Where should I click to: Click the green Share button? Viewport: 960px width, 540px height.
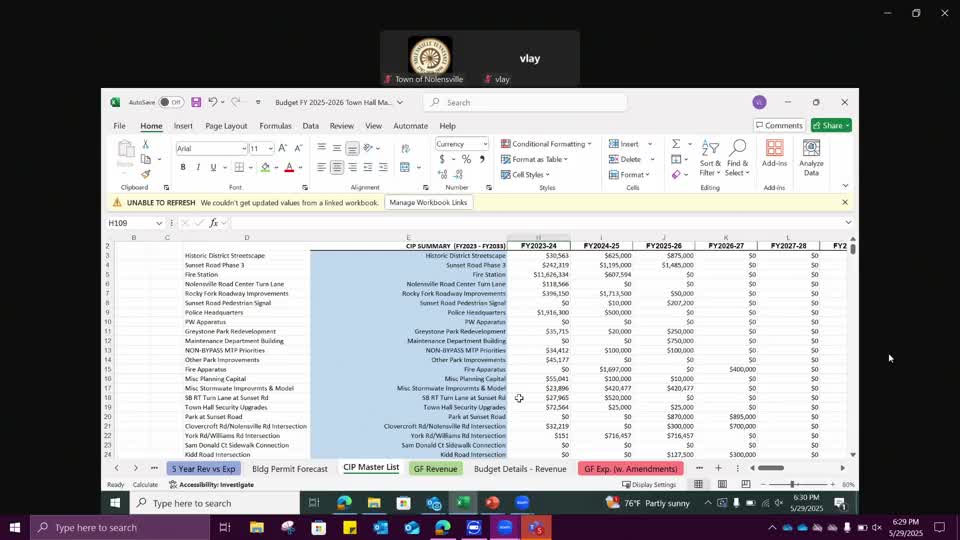pyautogui.click(x=831, y=125)
